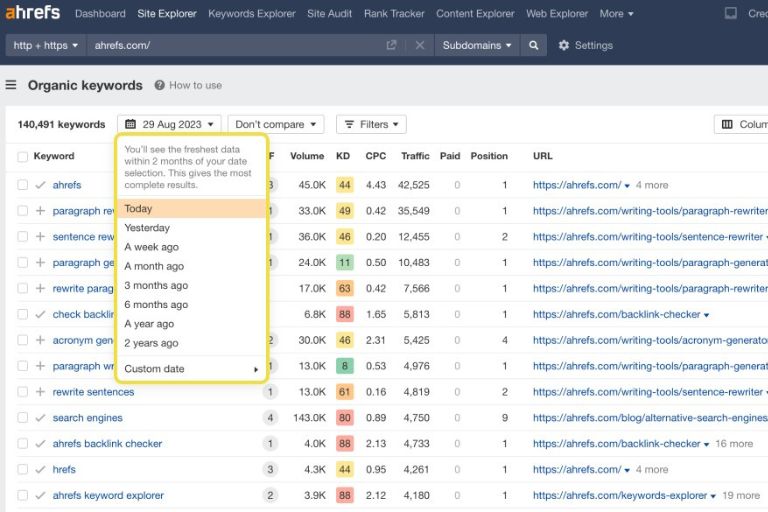Screen dimensions: 768x512
Task: Check the box for sentence rewriter row
Action: click(23, 237)
